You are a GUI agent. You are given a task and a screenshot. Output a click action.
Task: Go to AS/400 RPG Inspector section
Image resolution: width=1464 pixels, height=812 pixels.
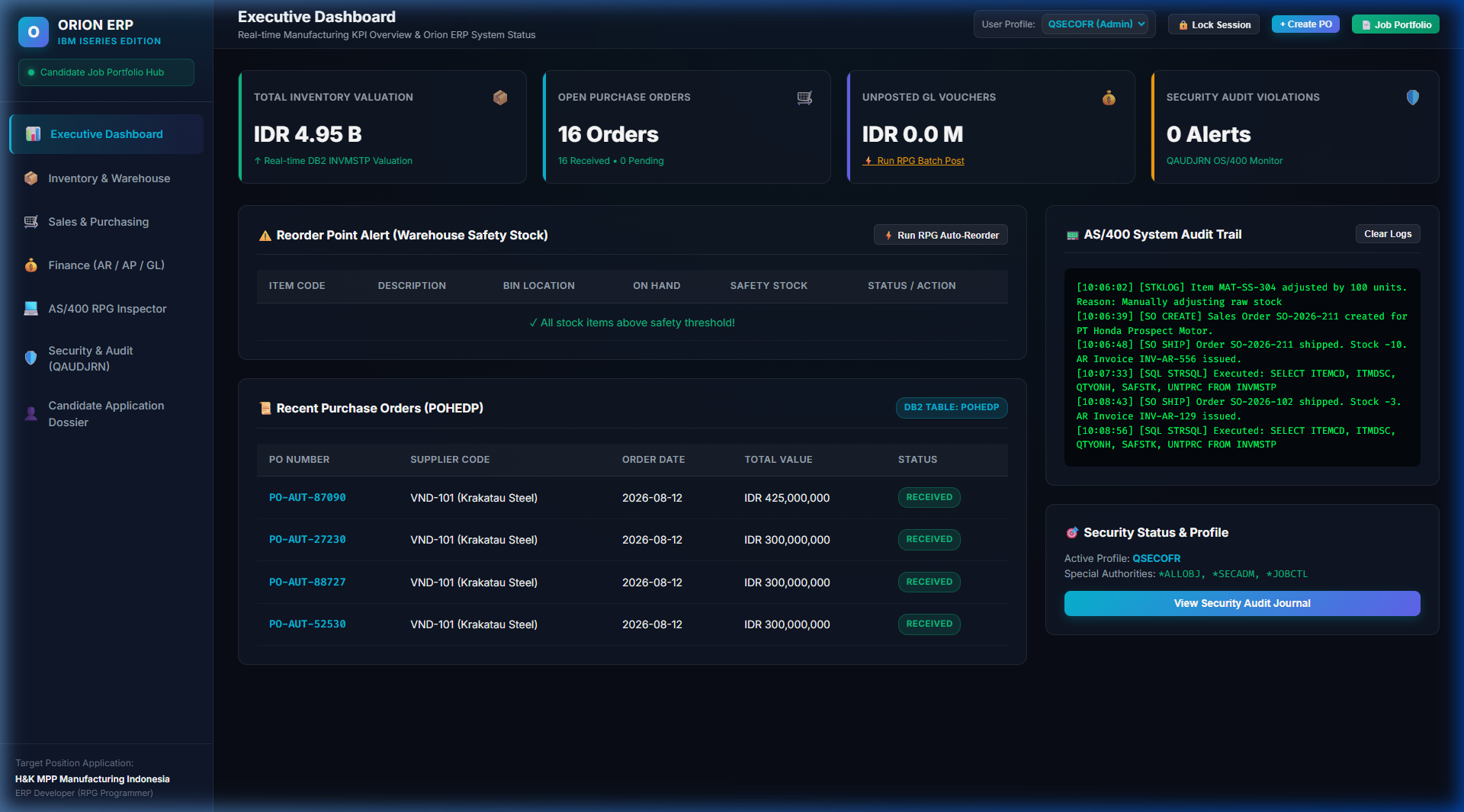point(107,309)
